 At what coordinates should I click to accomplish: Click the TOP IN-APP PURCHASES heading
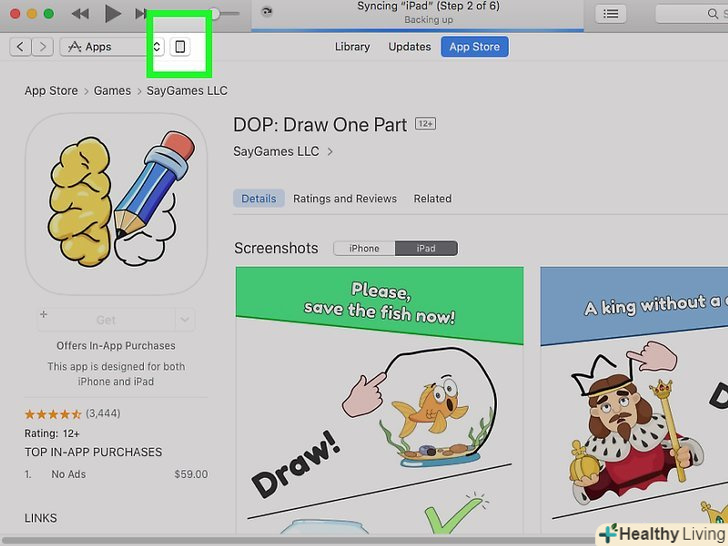pos(93,452)
